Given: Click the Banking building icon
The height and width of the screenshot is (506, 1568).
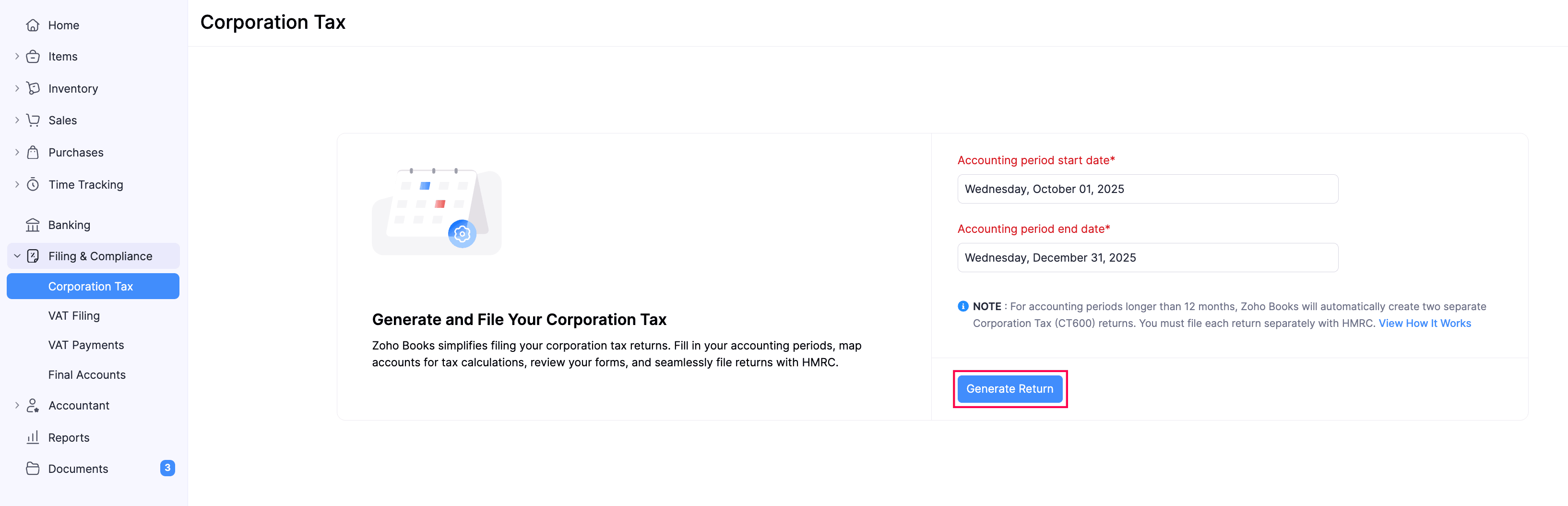Looking at the screenshot, I should tap(33, 225).
